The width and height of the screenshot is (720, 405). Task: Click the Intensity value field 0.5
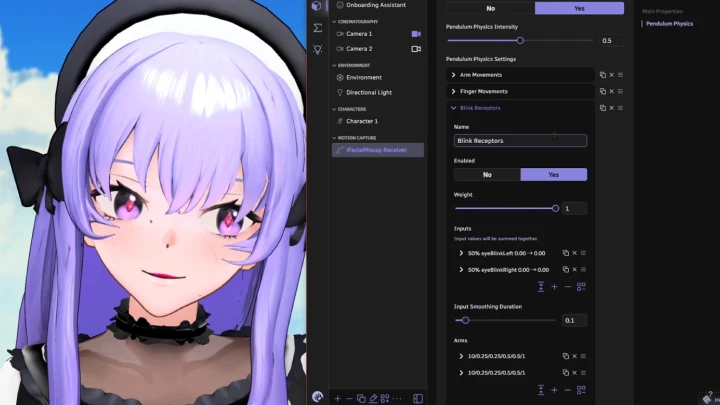click(x=611, y=40)
